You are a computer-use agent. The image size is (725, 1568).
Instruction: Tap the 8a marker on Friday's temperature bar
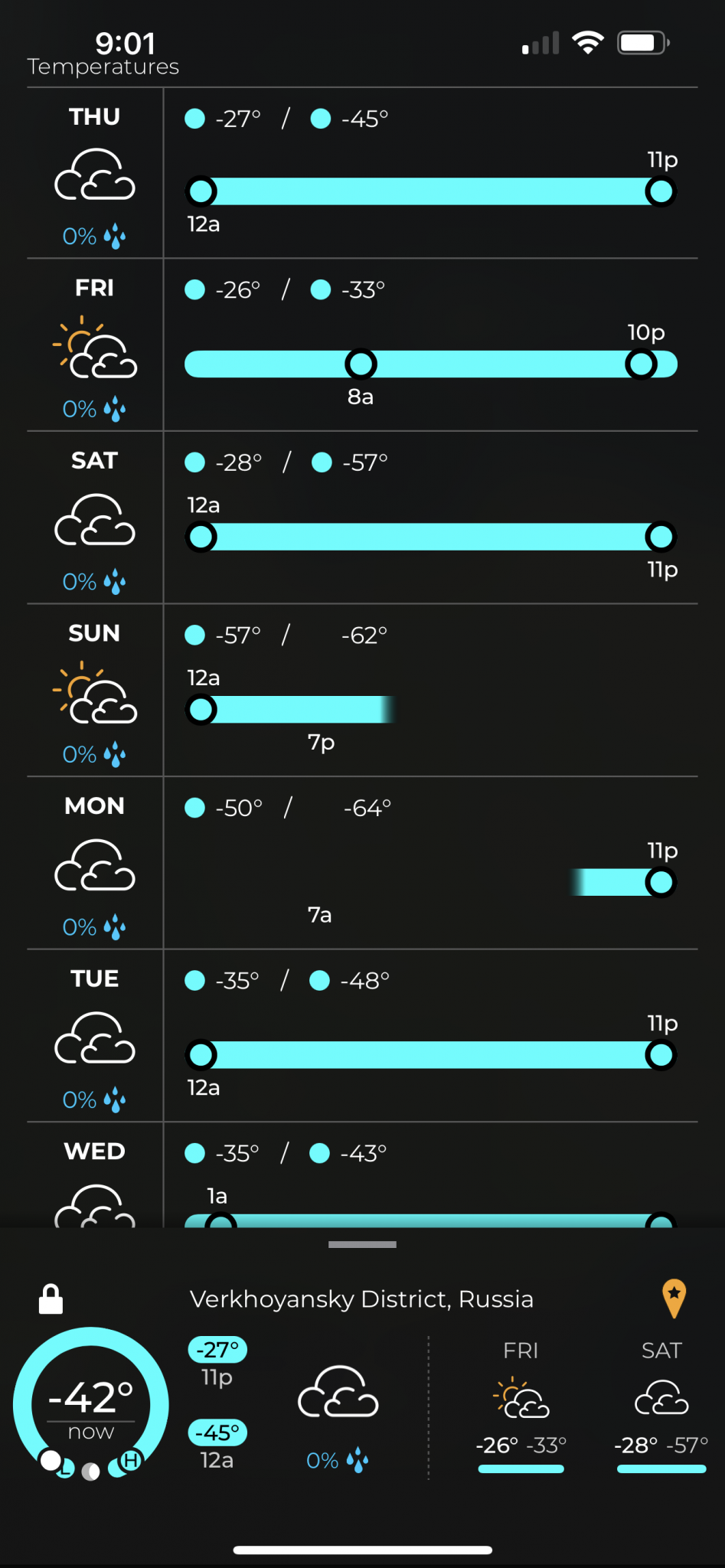coord(361,364)
